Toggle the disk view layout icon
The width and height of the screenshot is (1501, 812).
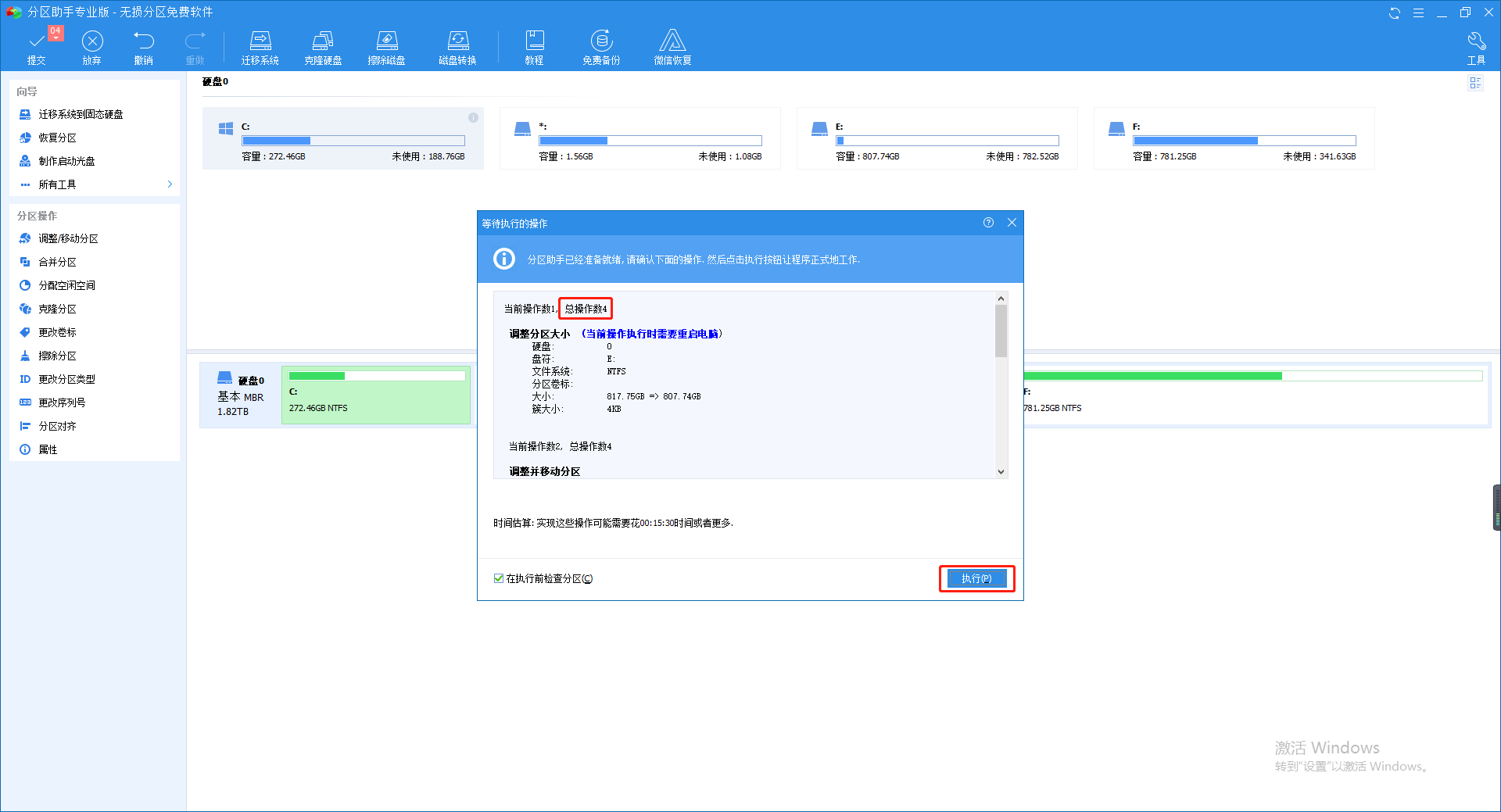1475,83
